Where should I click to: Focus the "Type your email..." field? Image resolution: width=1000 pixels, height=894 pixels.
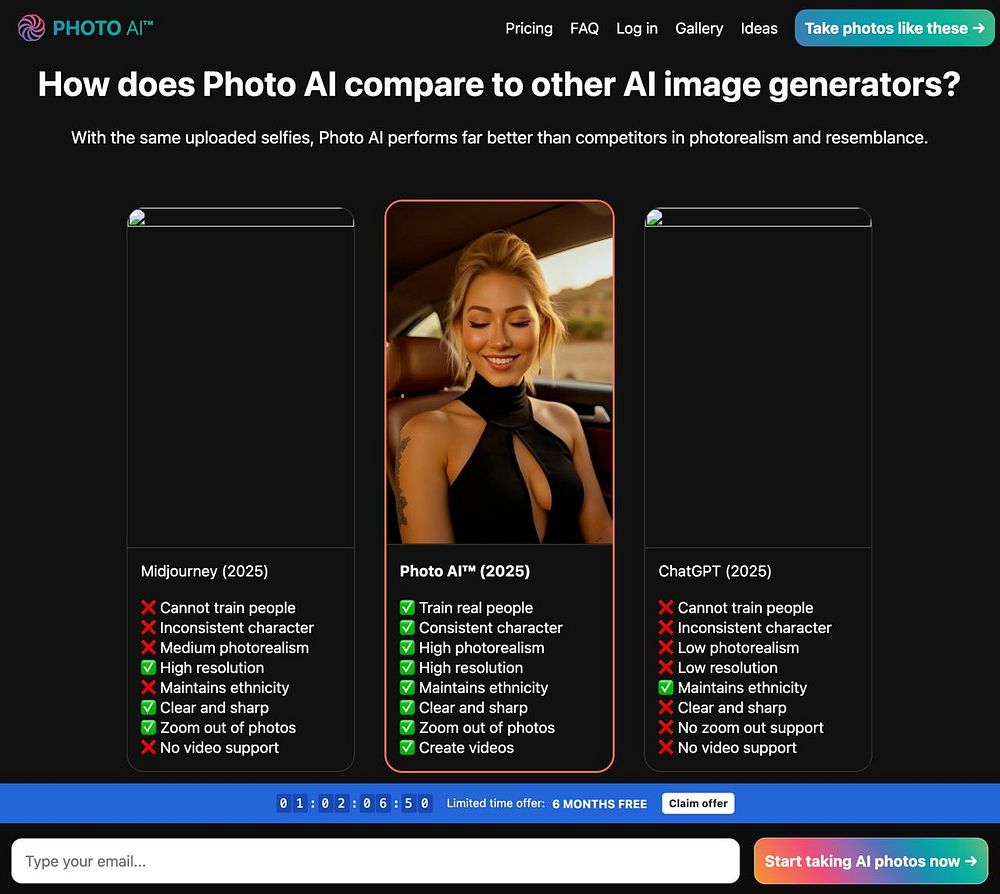[x=376, y=861]
